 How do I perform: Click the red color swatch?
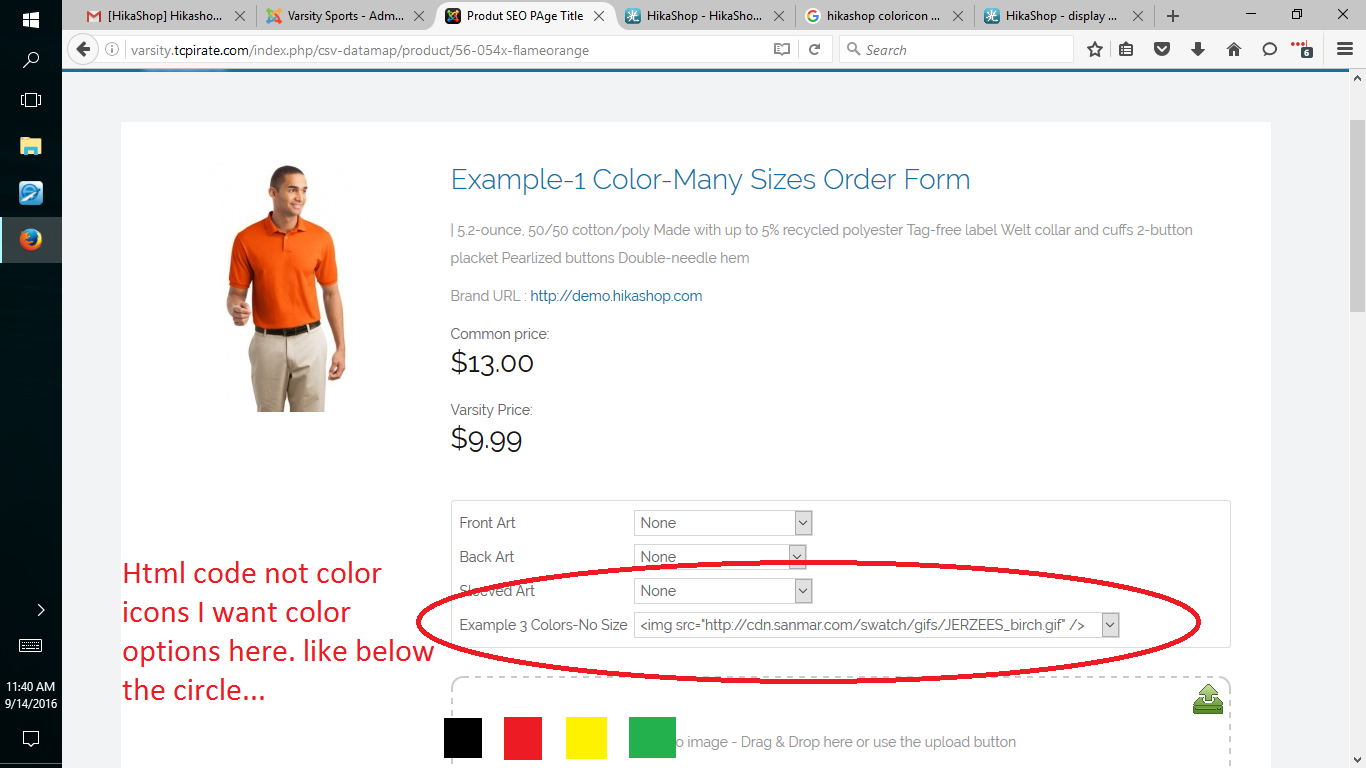click(523, 738)
